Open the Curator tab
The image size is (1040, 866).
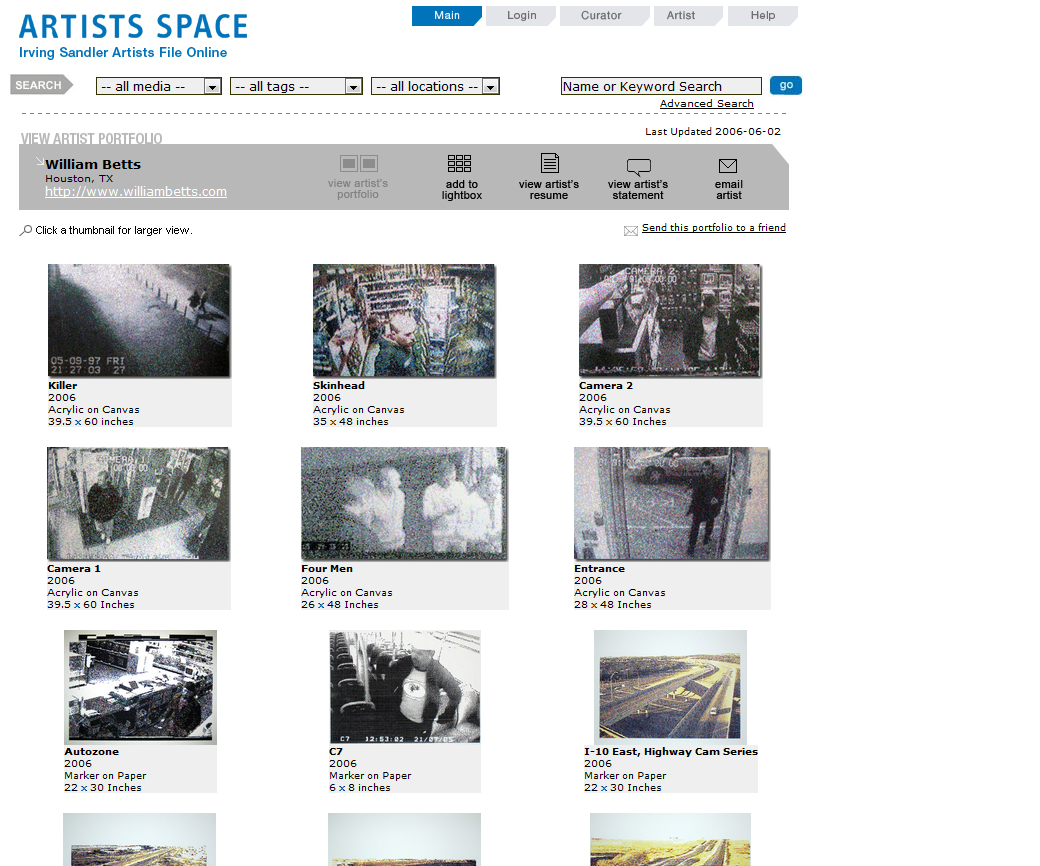click(x=601, y=16)
